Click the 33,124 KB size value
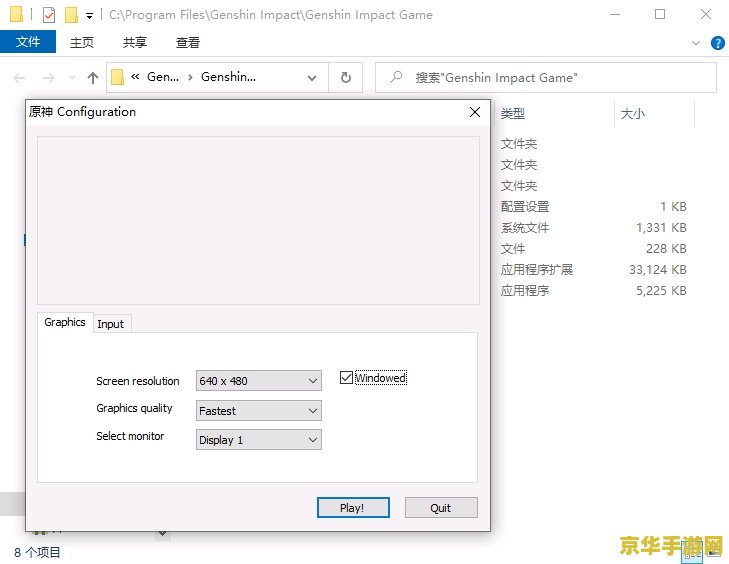This screenshot has height=564, width=729. (657, 270)
